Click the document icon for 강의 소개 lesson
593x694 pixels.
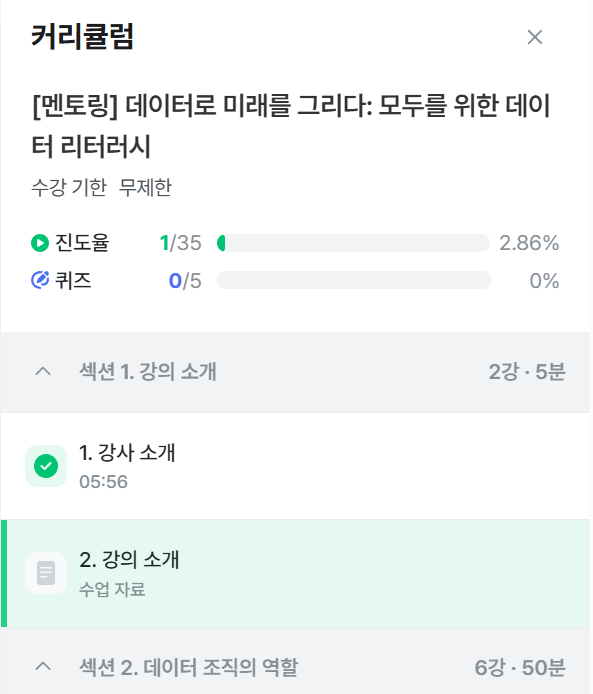[46, 573]
